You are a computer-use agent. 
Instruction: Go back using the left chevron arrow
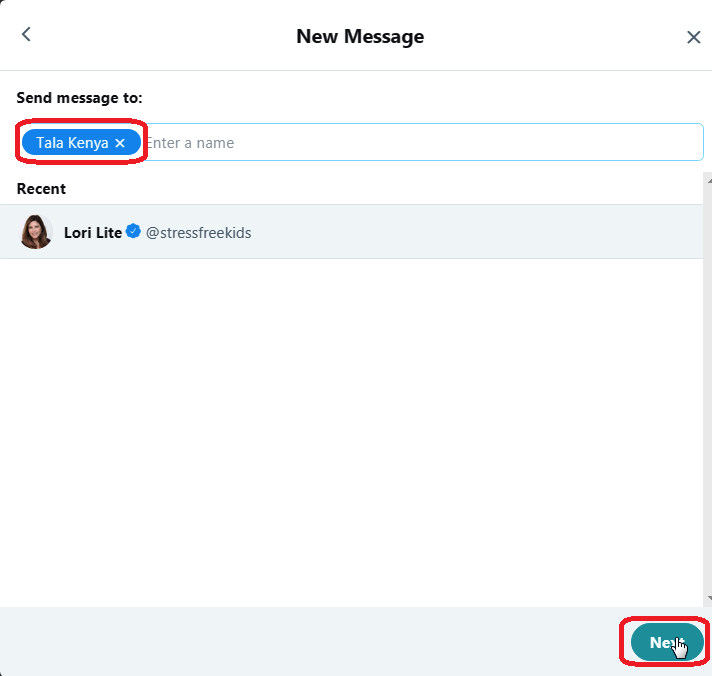click(26, 35)
